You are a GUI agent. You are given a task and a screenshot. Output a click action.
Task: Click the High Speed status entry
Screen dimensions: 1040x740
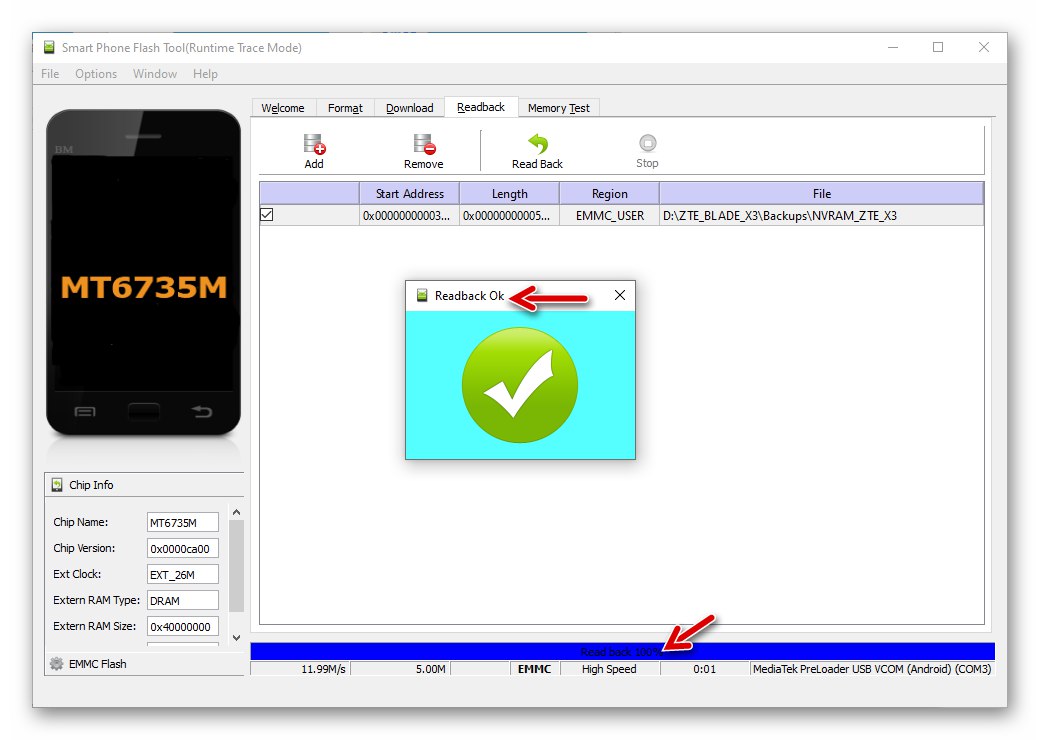tap(610, 669)
